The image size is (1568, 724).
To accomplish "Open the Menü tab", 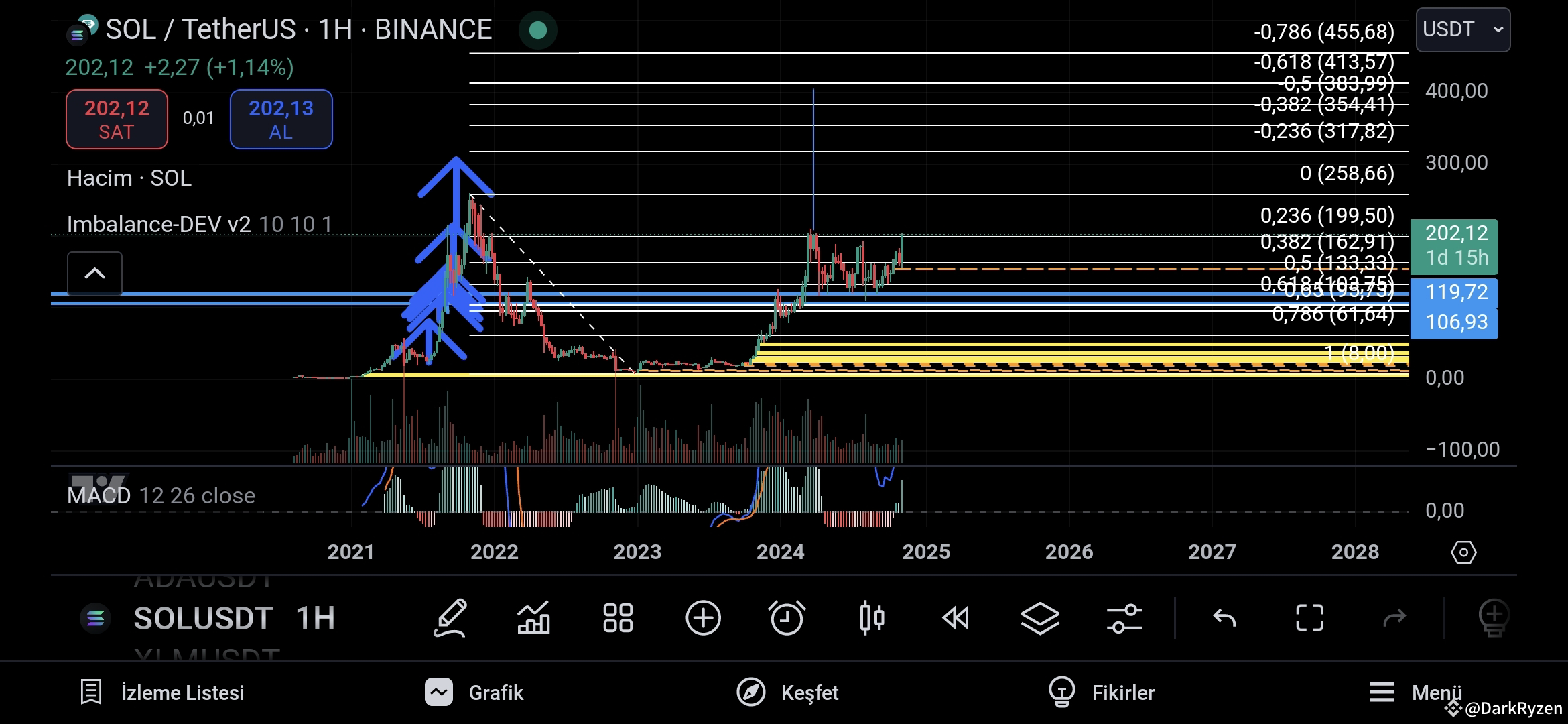I will click(1415, 692).
